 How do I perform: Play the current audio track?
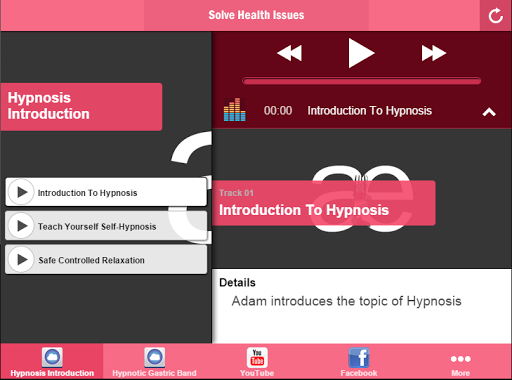tap(361, 53)
